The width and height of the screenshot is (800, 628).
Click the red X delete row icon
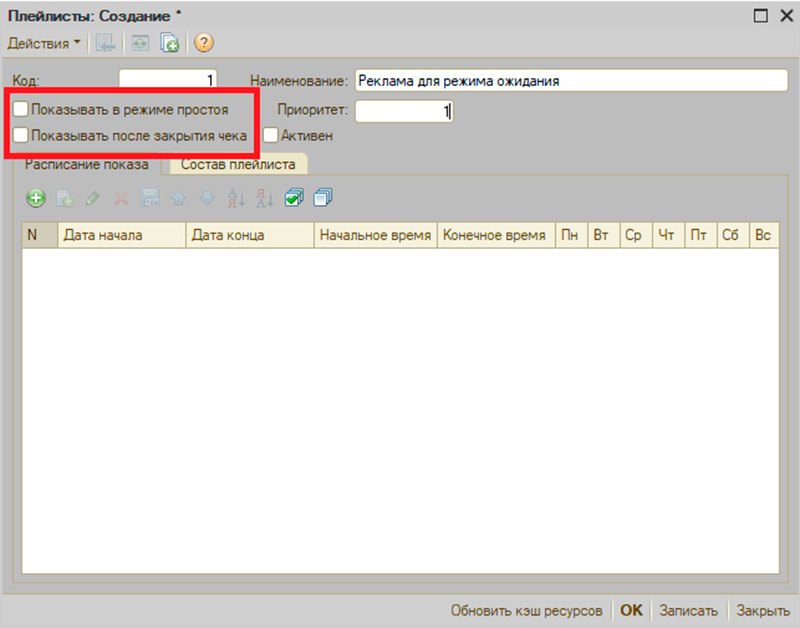(x=121, y=198)
